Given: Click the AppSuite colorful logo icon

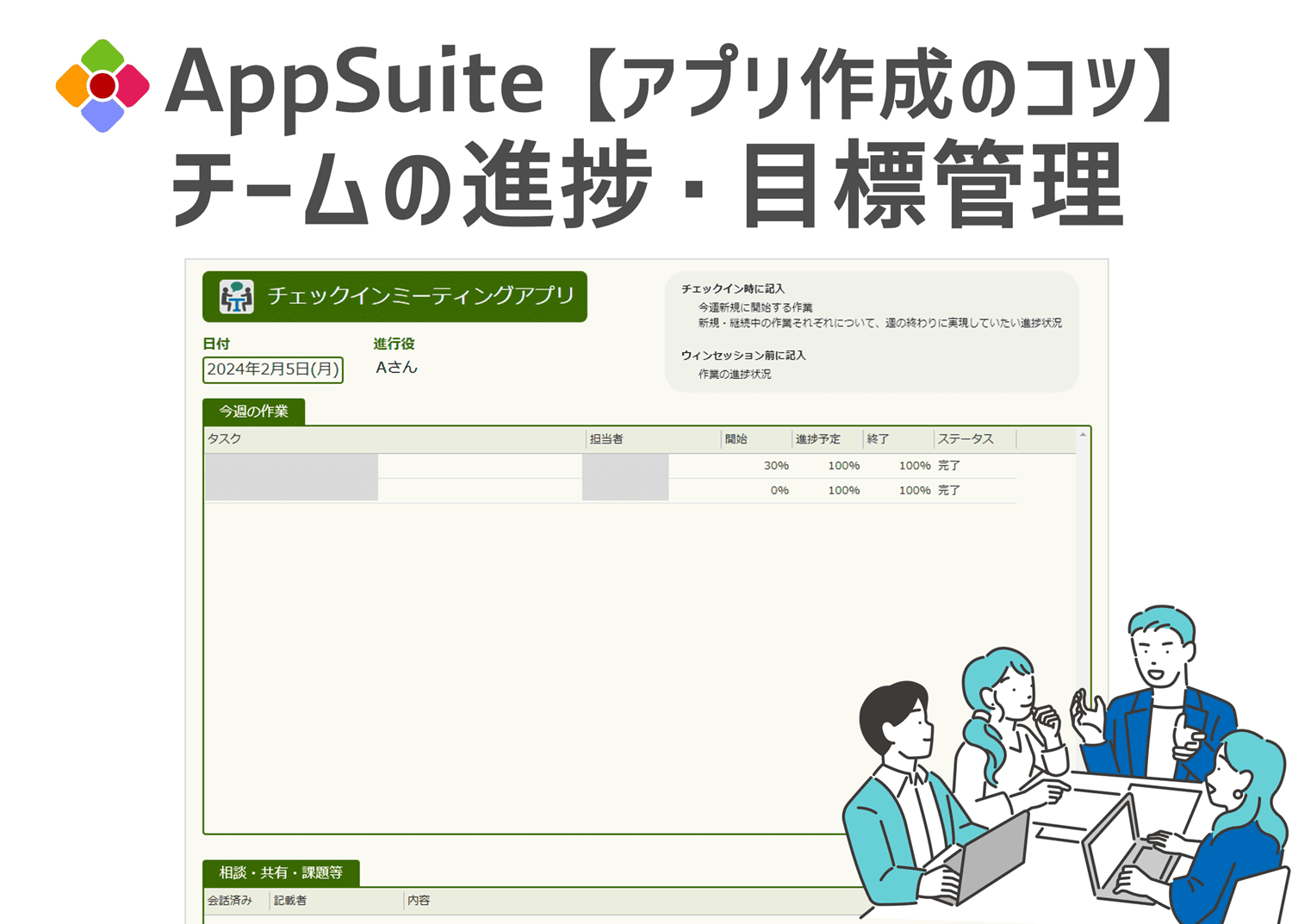Looking at the screenshot, I should click(102, 85).
